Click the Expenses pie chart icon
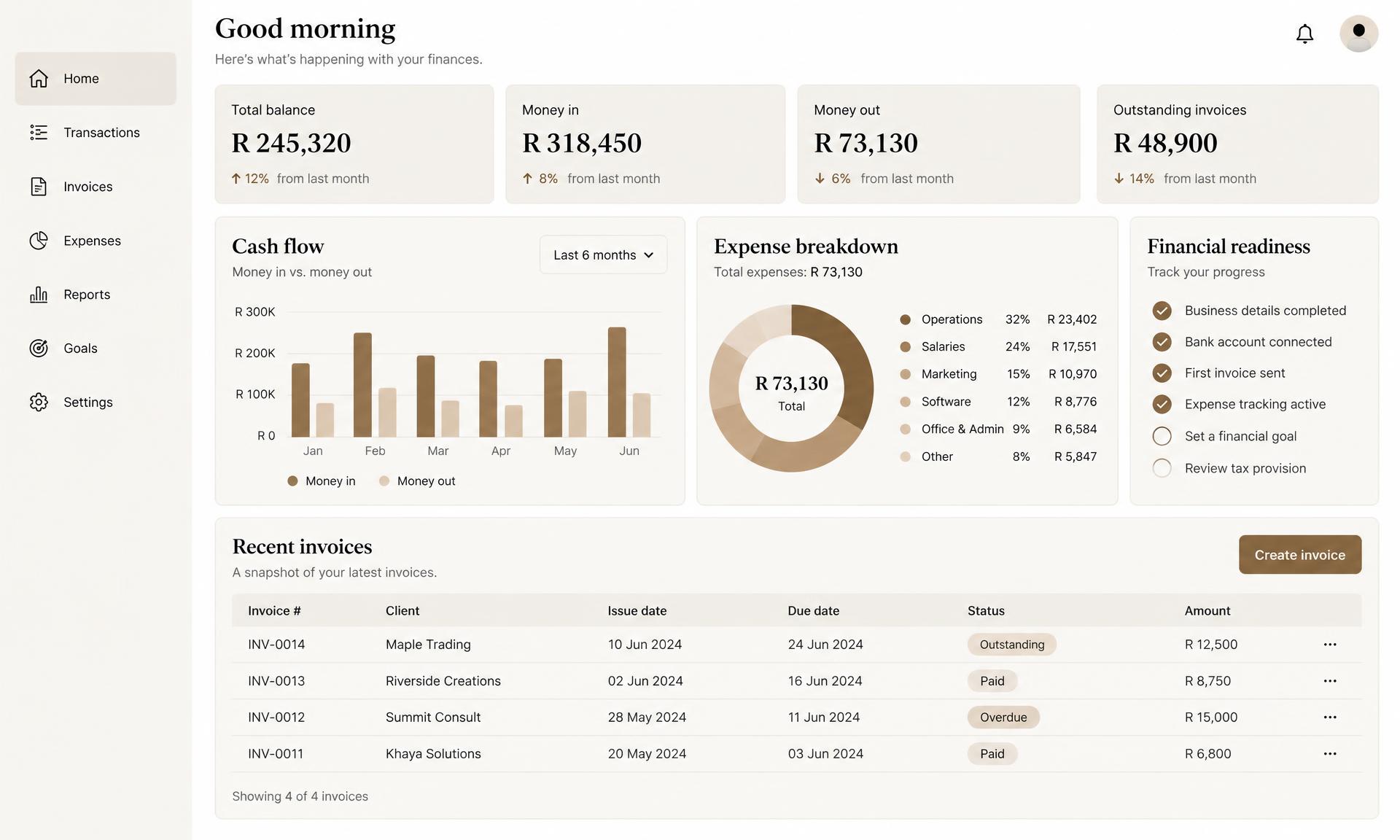The width and height of the screenshot is (1400, 840). [39, 240]
